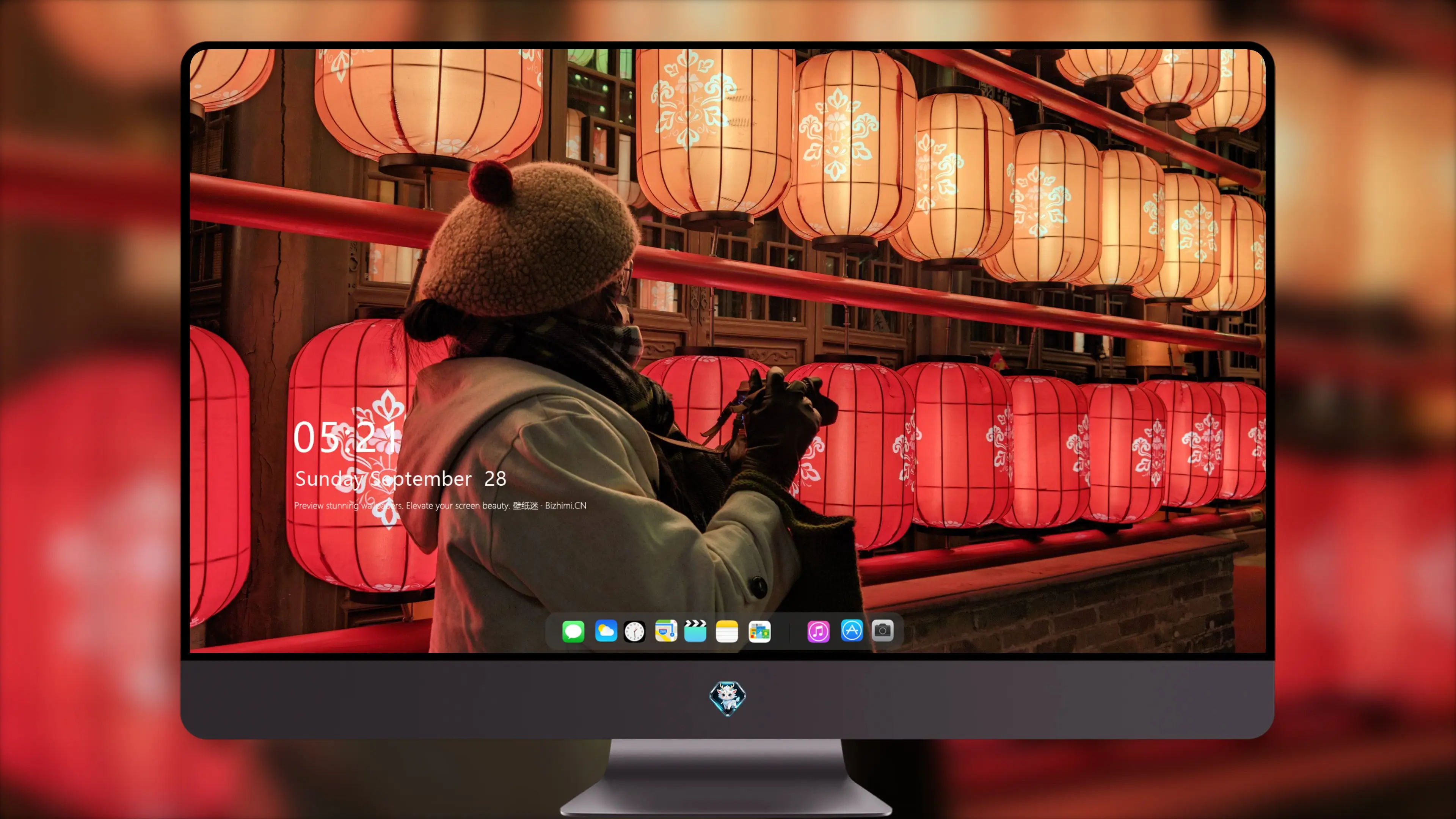Open the yellow Notes app

point(727,631)
